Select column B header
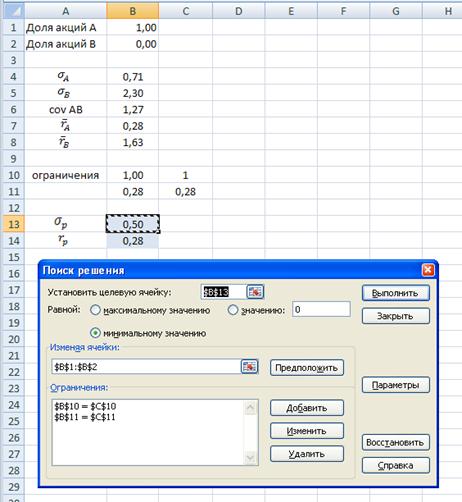The width and height of the screenshot is (462, 502). (132, 11)
